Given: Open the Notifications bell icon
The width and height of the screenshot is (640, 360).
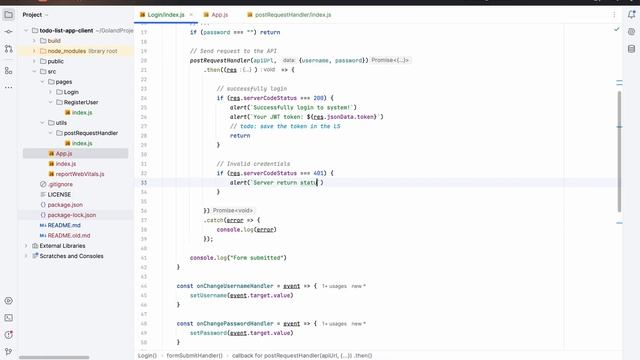Looking at the screenshot, I should coord(631,15).
